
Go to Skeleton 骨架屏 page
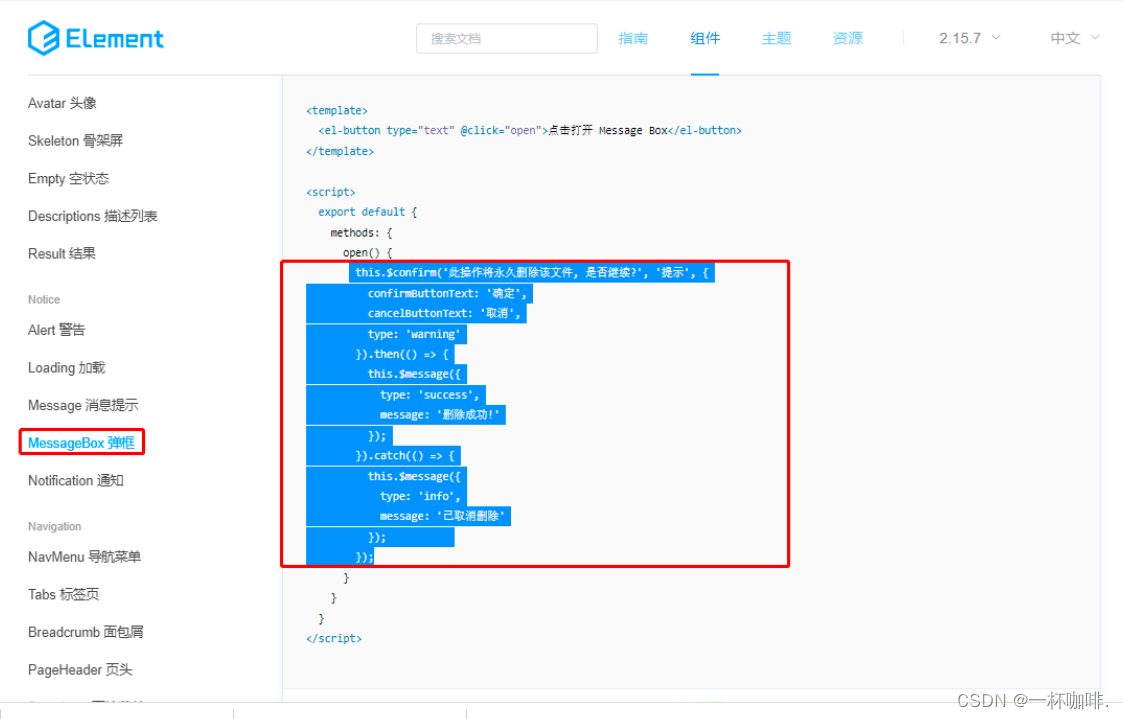pyautogui.click(x=75, y=141)
